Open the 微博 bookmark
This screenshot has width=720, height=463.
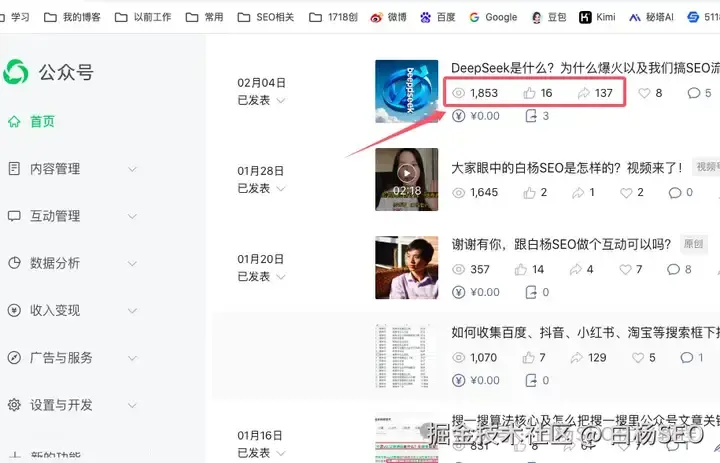388,17
